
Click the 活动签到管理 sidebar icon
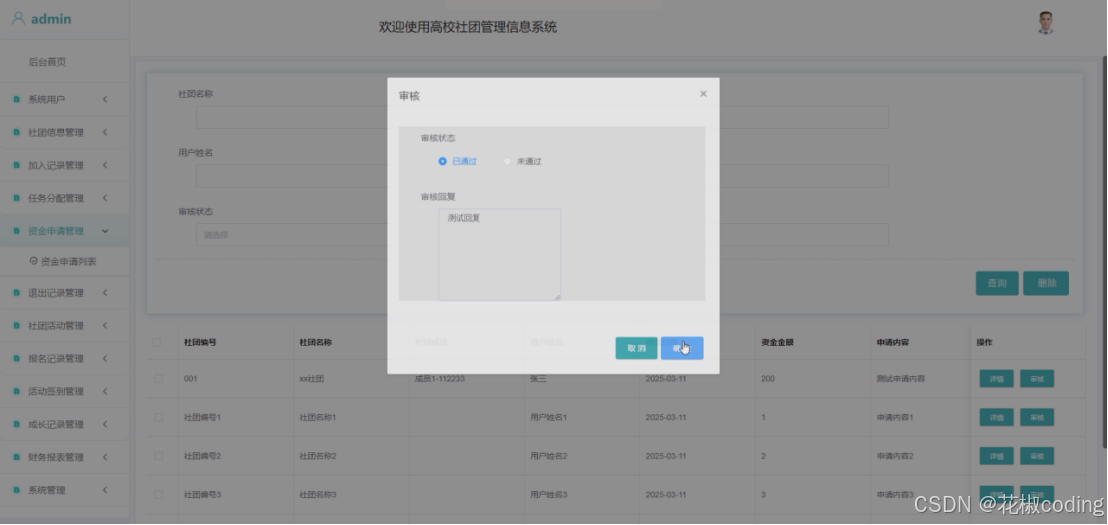click(16, 391)
